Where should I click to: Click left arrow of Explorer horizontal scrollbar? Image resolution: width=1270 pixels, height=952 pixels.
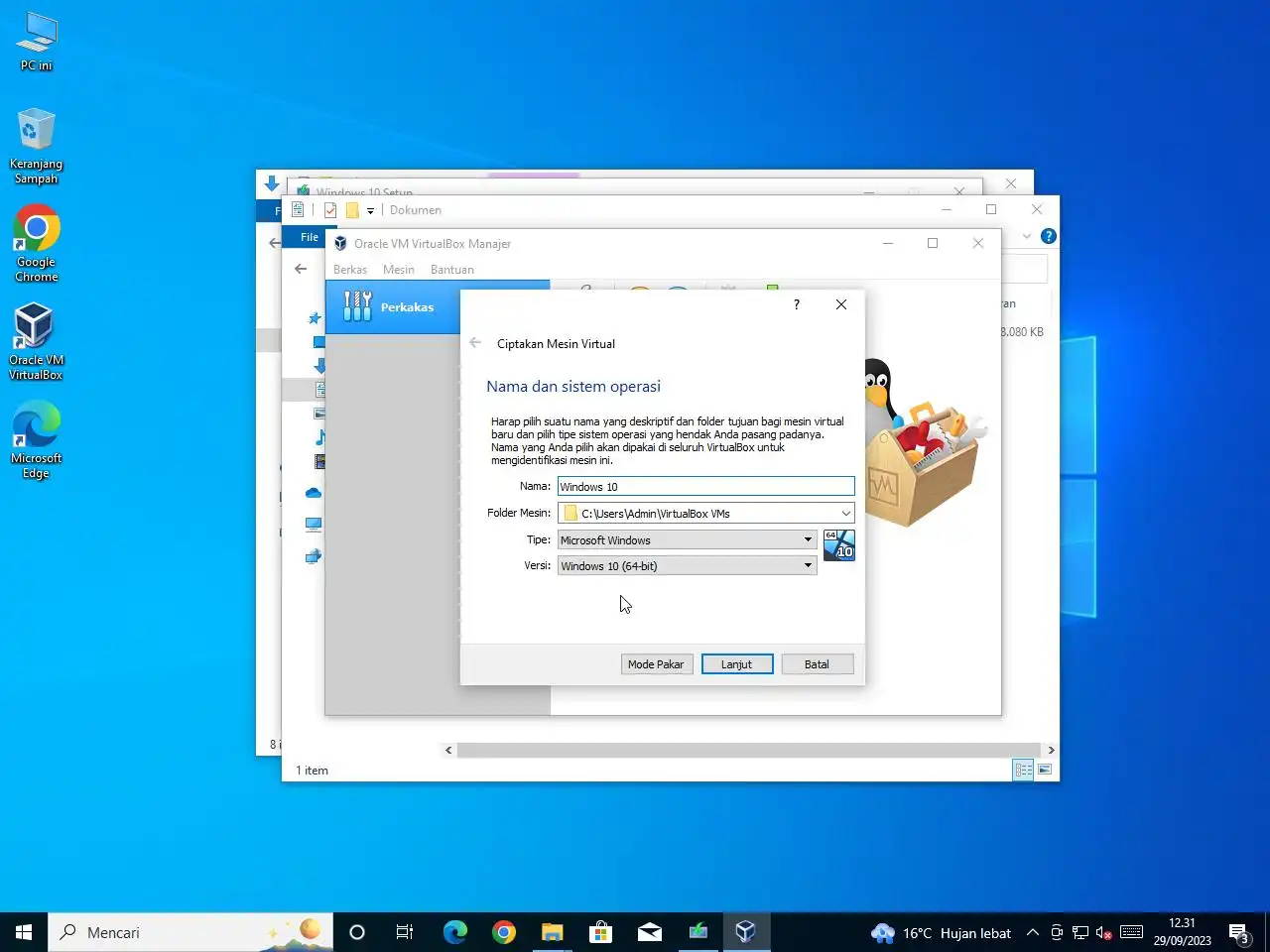(x=448, y=750)
